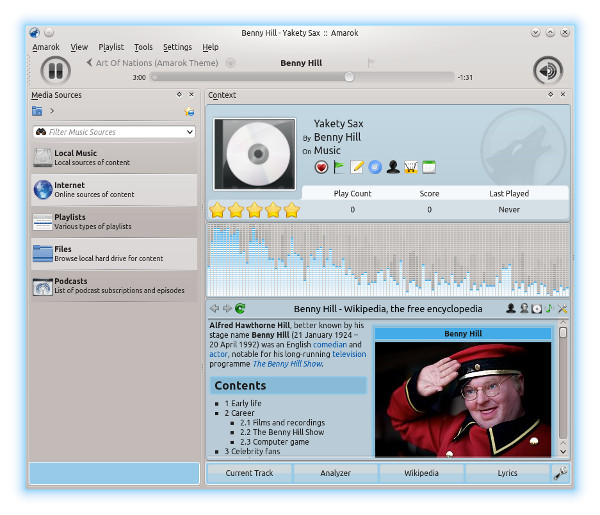Switch to Lyrics applet tab
Viewport: 600px width, 515px height.
[x=507, y=473]
